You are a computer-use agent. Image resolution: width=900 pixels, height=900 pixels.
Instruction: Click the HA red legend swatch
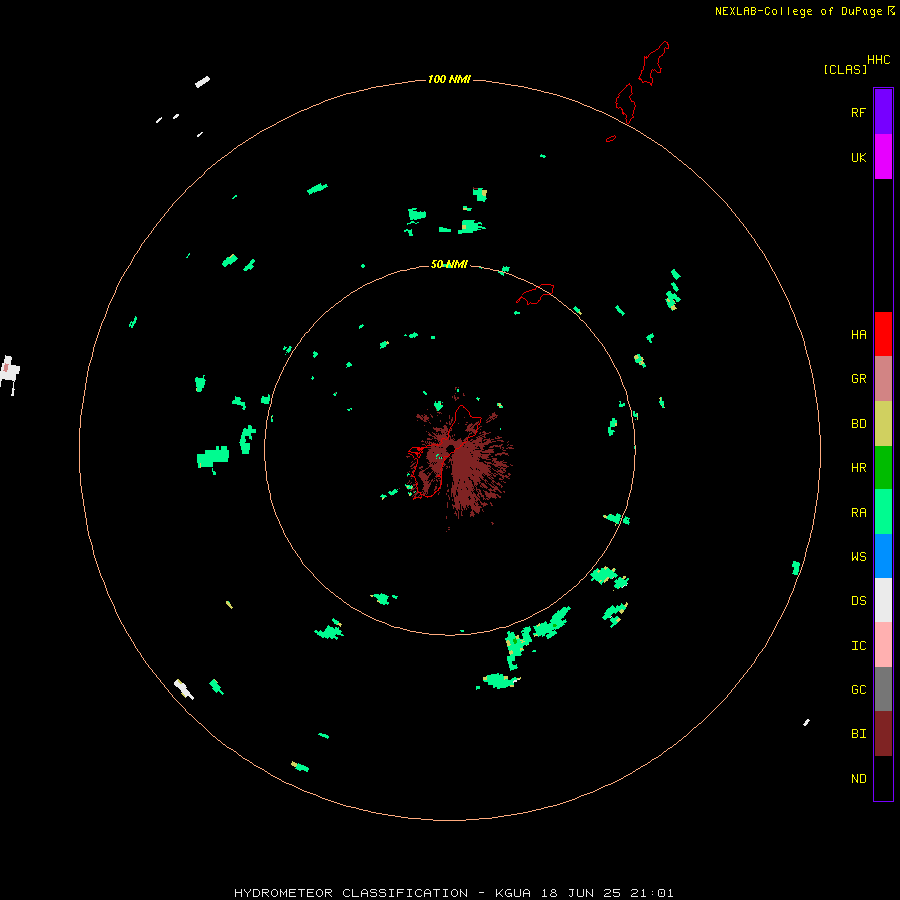pos(883,334)
